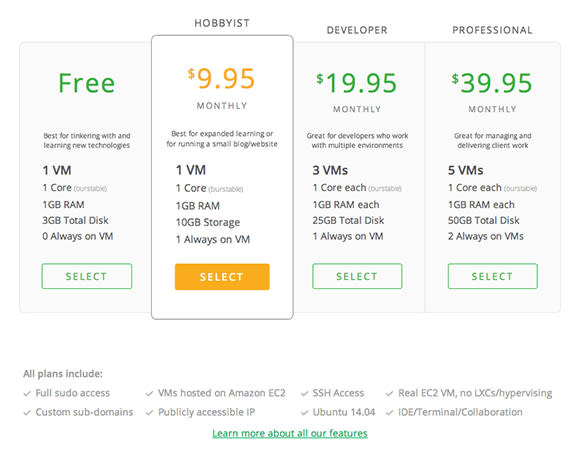Click the checkmark beside Full sudo access

[27, 394]
